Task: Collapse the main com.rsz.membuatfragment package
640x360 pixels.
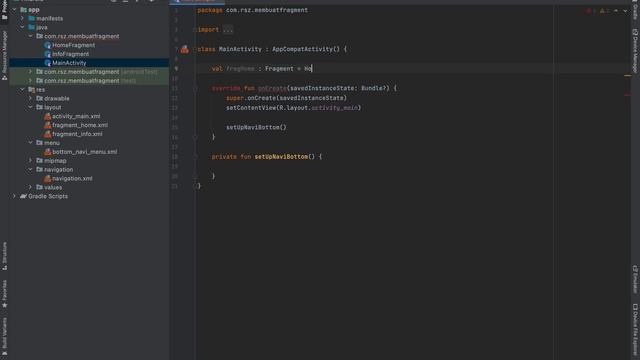Action: point(31,36)
